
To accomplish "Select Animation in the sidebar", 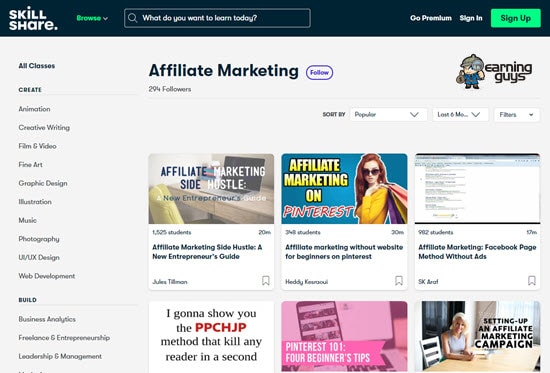I will tap(34, 109).
